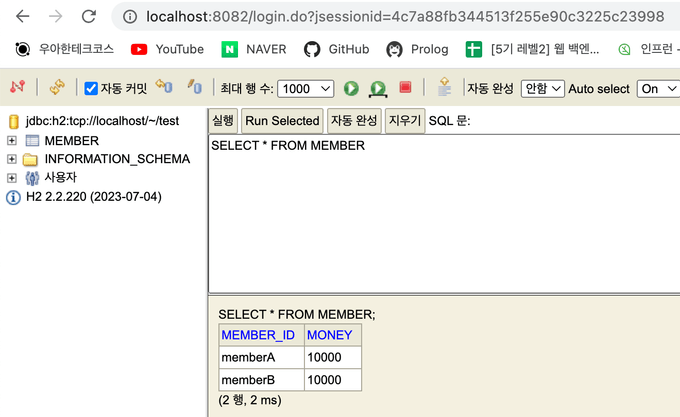Viewport: 680px width, 417px height.
Task: Expand the MEMBER table tree node
Action: click(12, 140)
